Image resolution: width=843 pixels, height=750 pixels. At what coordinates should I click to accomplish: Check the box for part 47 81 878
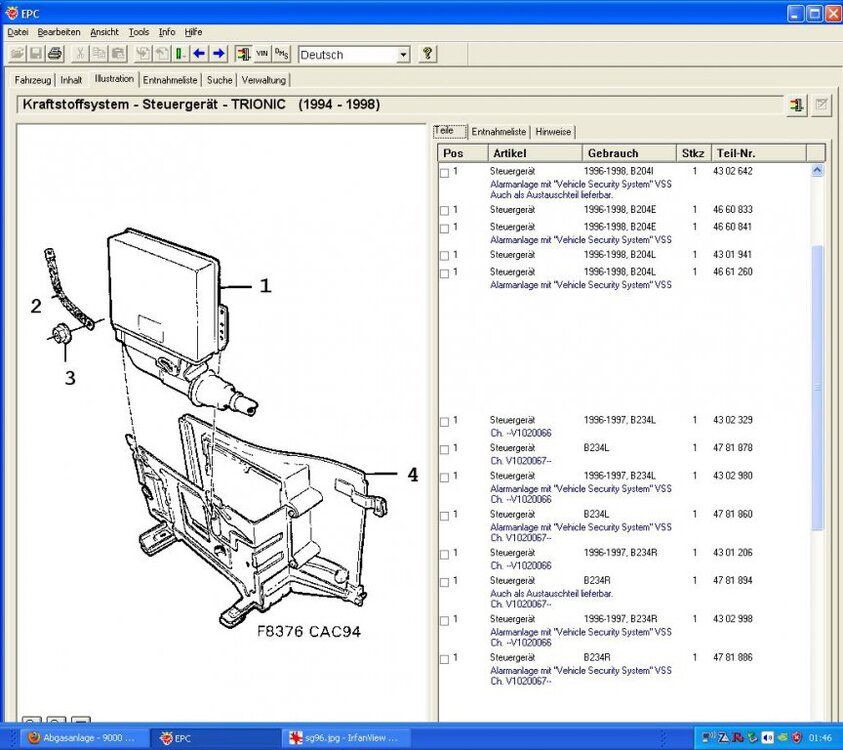click(444, 449)
